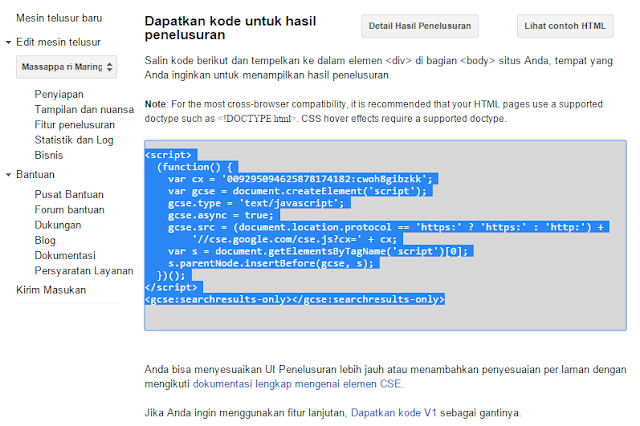
Task: Open the Bisnis section
Action: coord(49,155)
